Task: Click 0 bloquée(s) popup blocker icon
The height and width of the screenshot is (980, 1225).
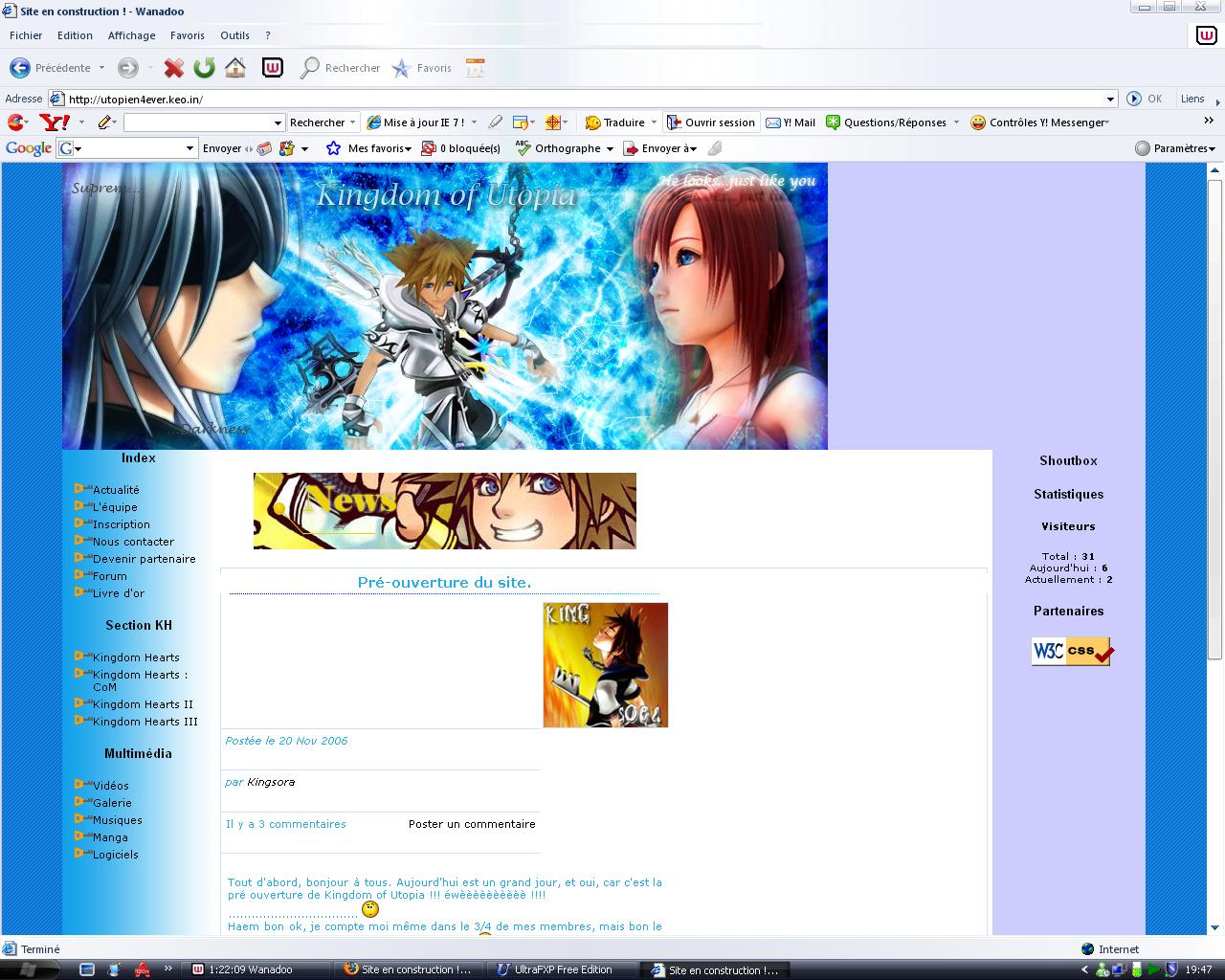Action: (x=429, y=148)
